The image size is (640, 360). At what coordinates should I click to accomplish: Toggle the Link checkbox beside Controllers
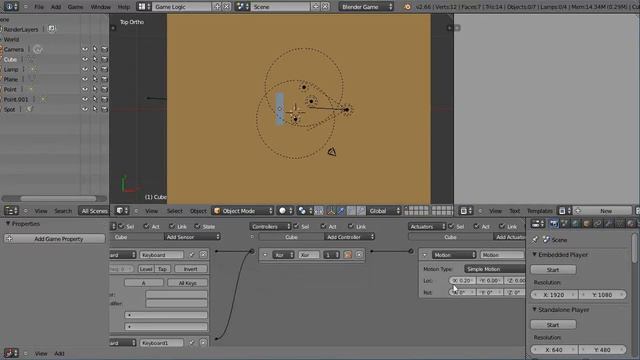pyautogui.click(x=351, y=226)
